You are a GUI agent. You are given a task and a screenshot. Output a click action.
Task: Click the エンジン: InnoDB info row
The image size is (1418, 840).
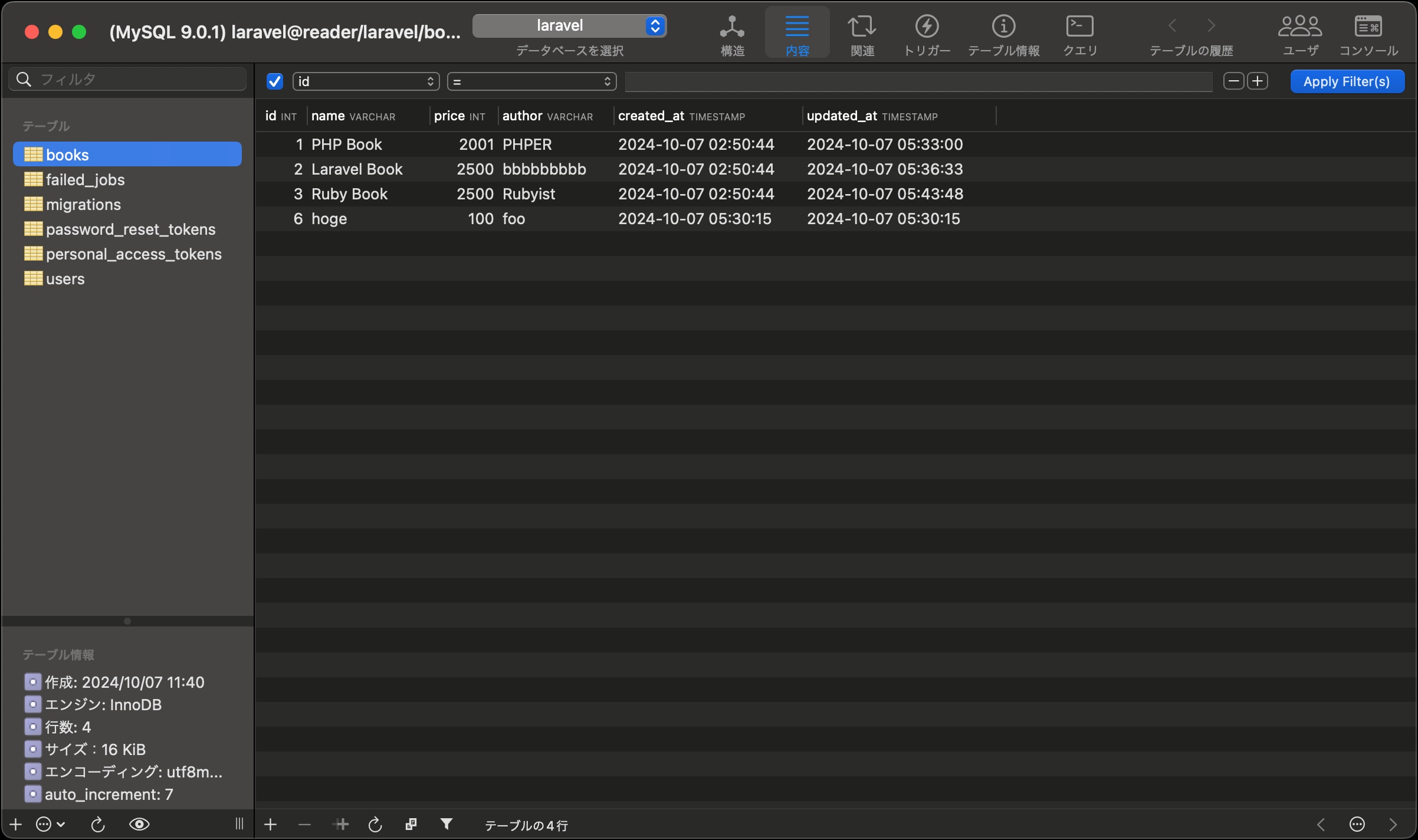pyautogui.click(x=93, y=705)
